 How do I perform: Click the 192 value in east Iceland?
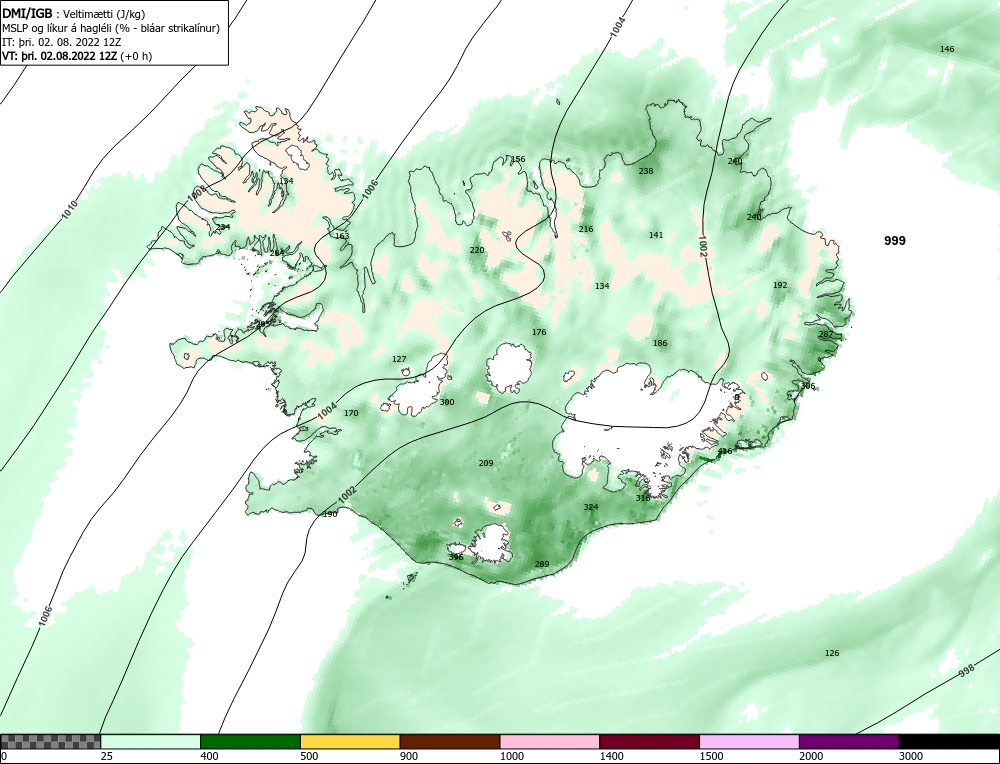780,286
